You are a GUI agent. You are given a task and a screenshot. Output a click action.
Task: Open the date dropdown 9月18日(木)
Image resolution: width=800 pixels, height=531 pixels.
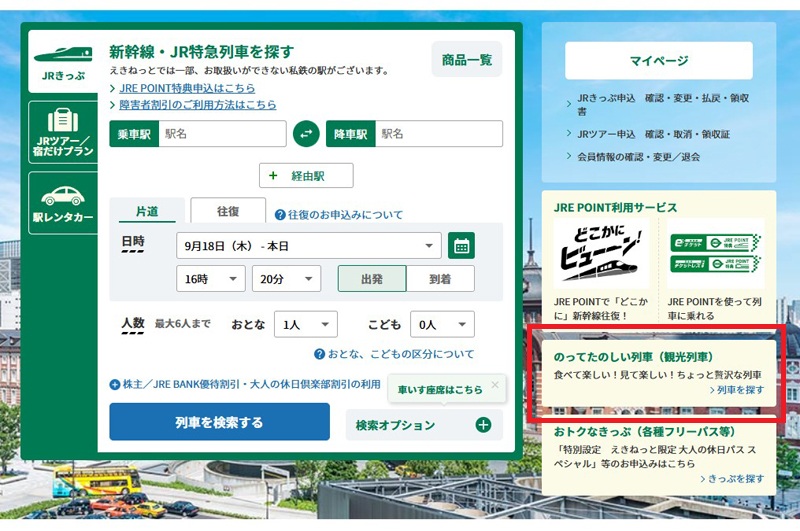[309, 246]
